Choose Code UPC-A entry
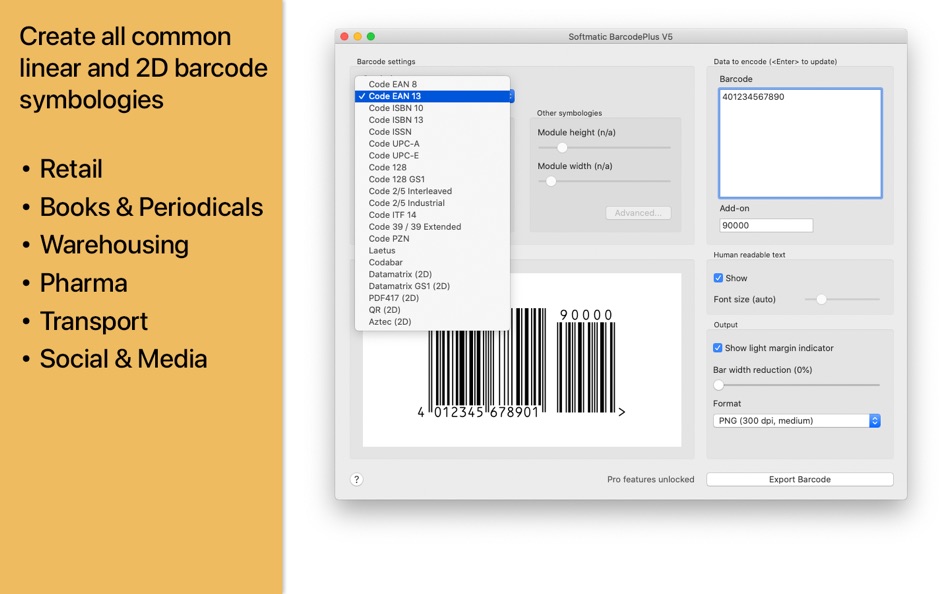This screenshot has width=950, height=594. (x=433, y=144)
